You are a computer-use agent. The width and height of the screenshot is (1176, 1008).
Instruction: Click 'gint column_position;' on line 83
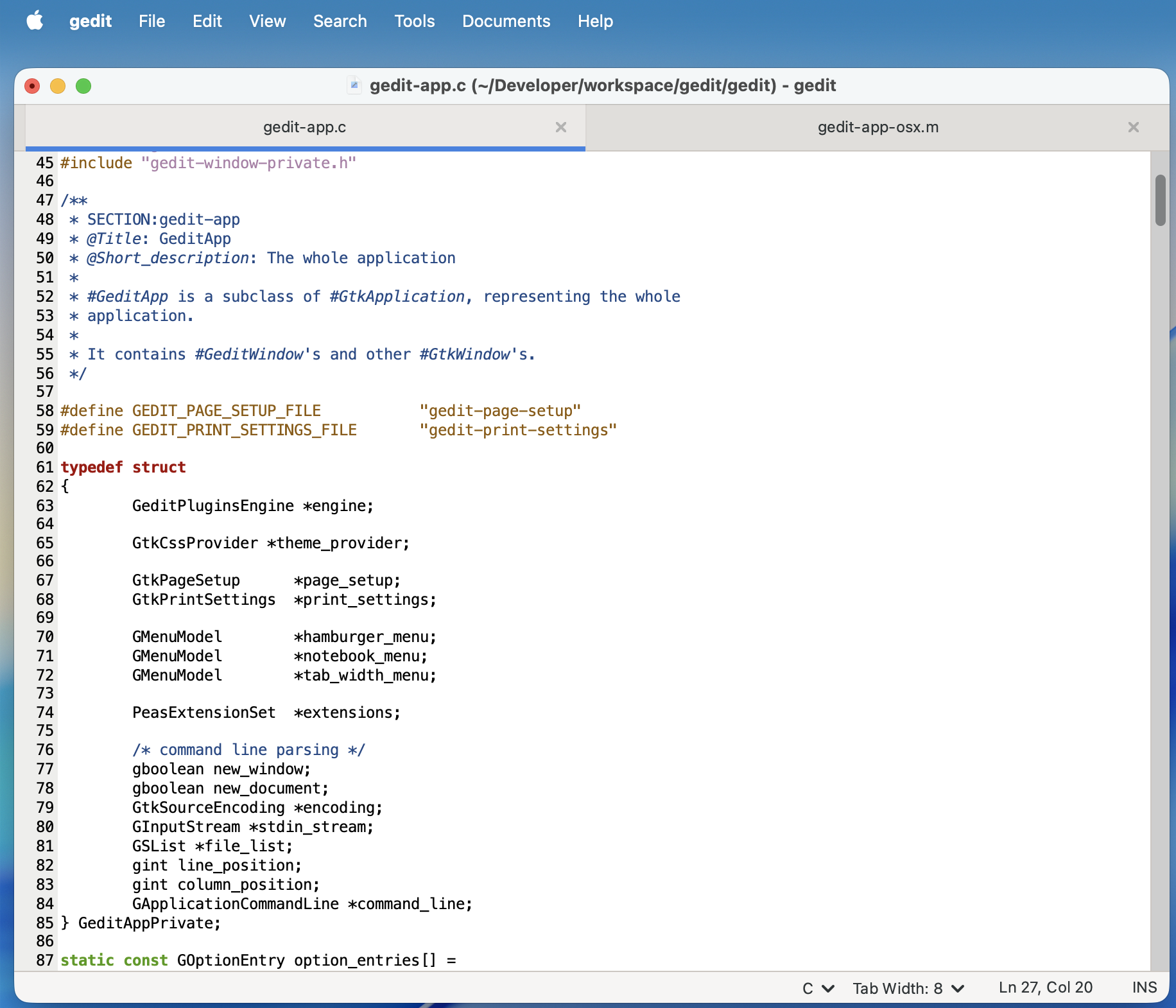(226, 885)
